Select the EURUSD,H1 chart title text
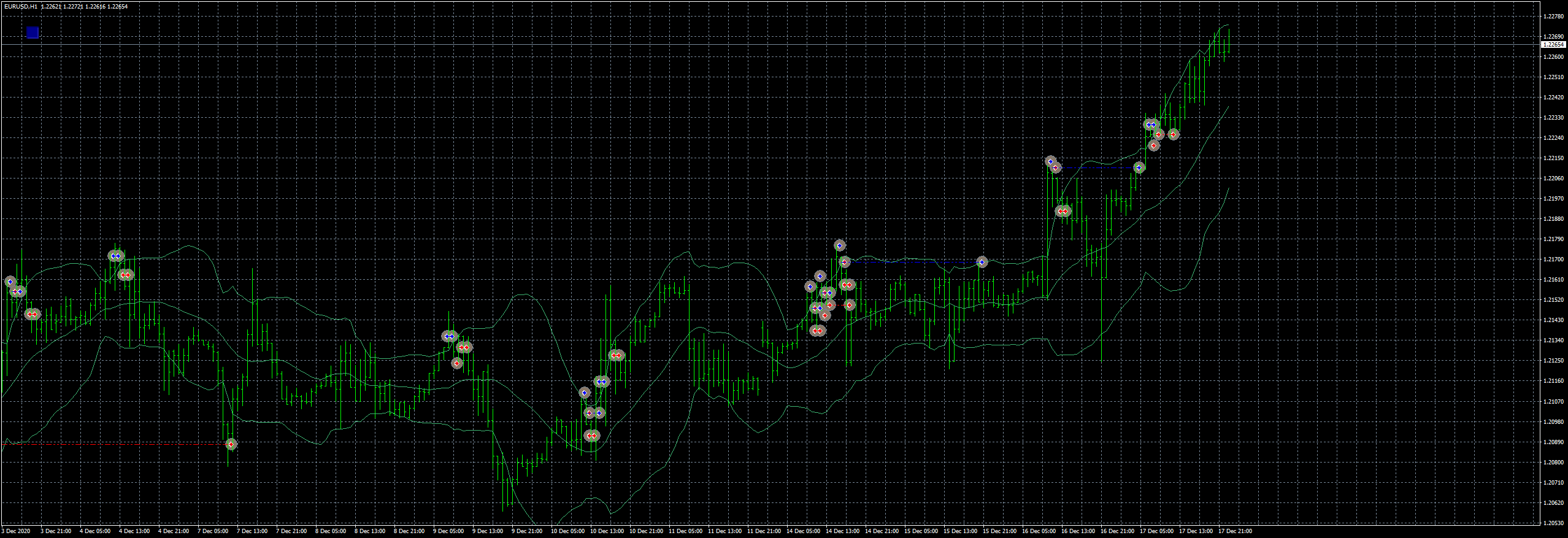Viewport: 1568px width, 538px height. coord(20,6)
